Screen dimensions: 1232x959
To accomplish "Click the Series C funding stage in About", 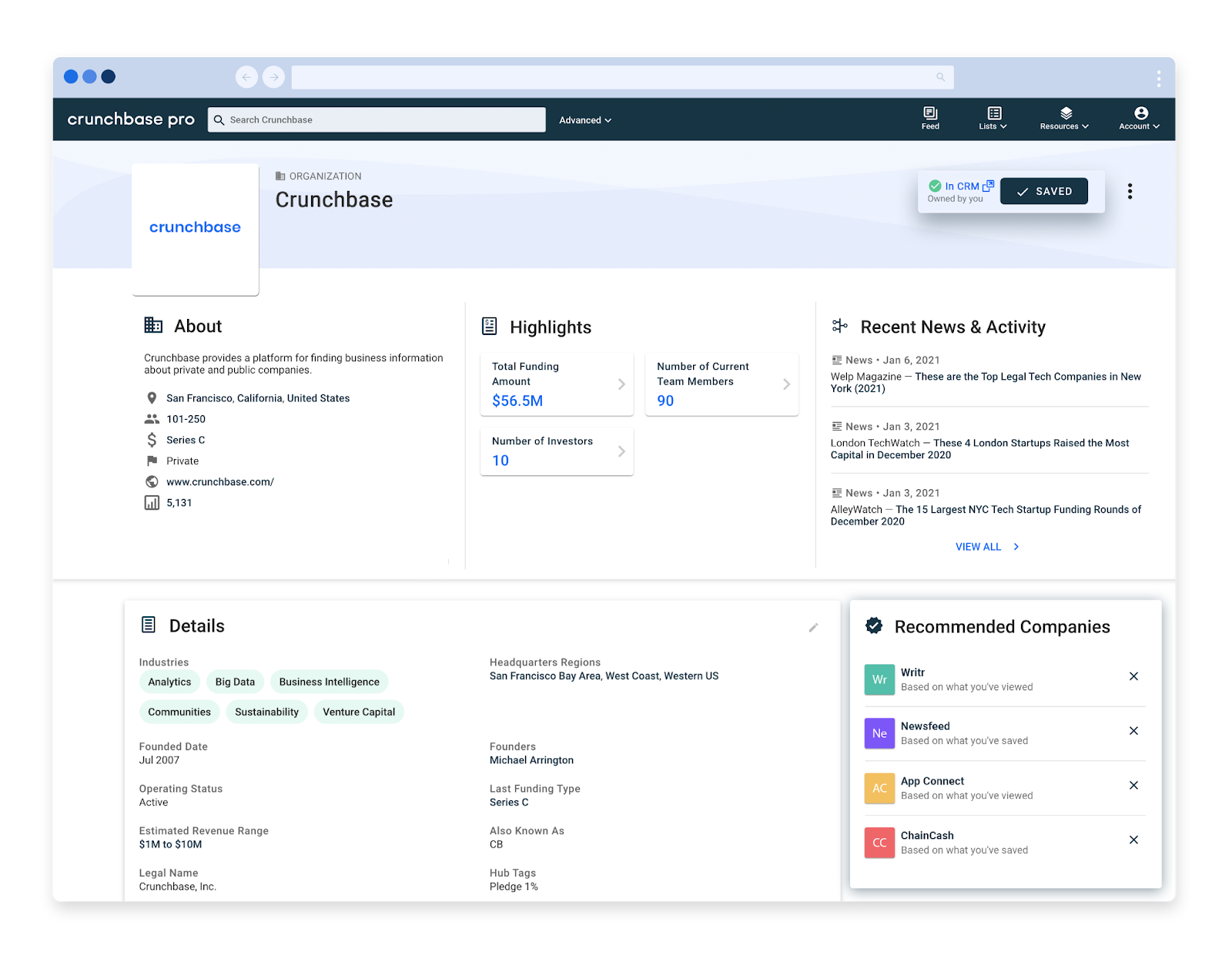I will coord(186,440).
